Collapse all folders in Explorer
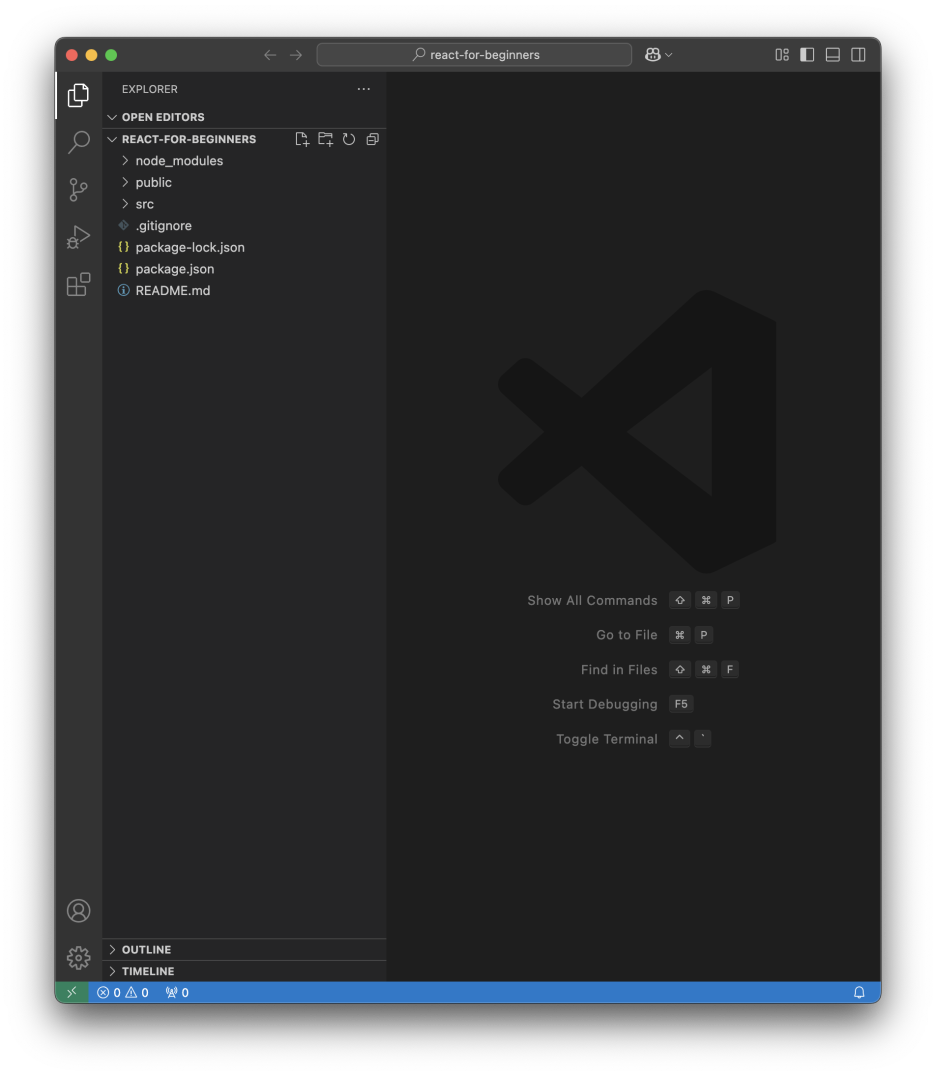The width and height of the screenshot is (936, 1076). click(373, 139)
